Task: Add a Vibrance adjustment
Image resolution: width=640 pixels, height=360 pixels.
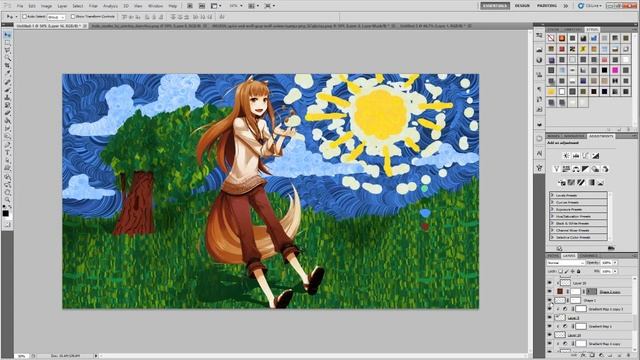Action: coord(556,169)
